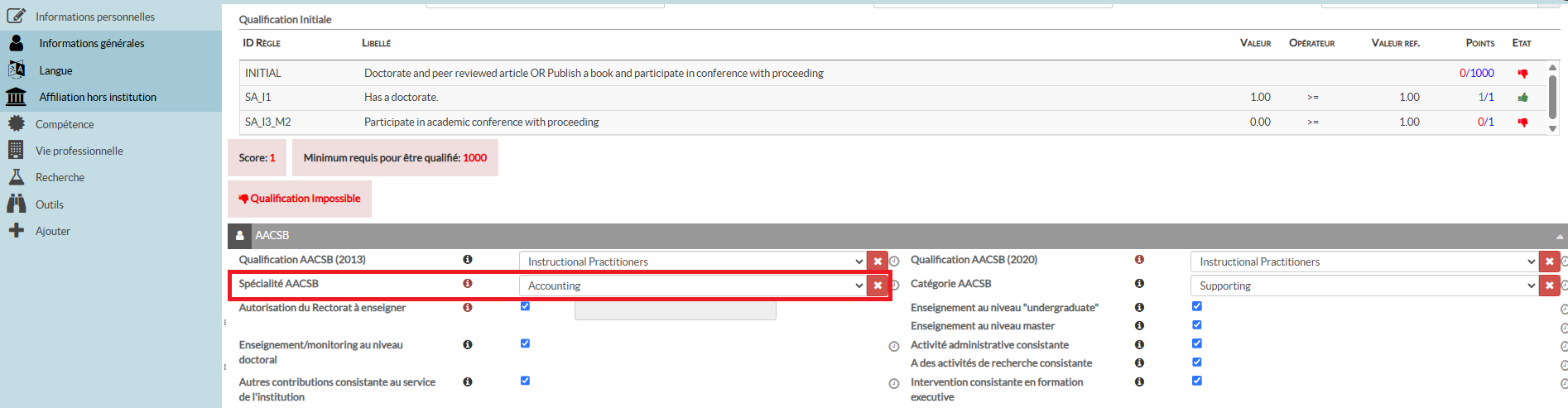Click the qualification table vertical scrollbar
Viewport: 1568px width, 408px height.
(x=1552, y=97)
